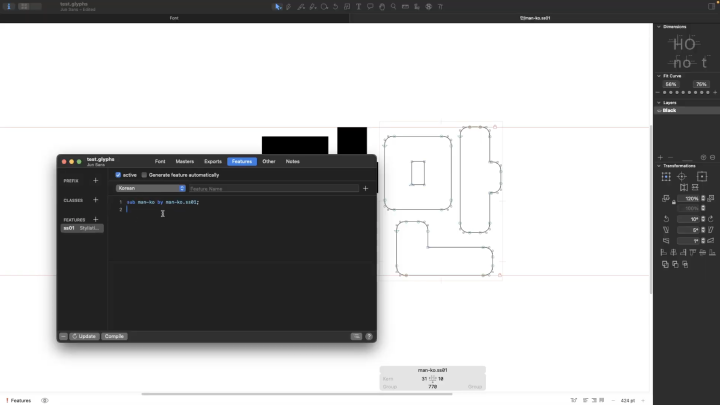This screenshot has height=405, width=720.
Task: Click the Fit Curve dot slider
Action: pos(686,93)
